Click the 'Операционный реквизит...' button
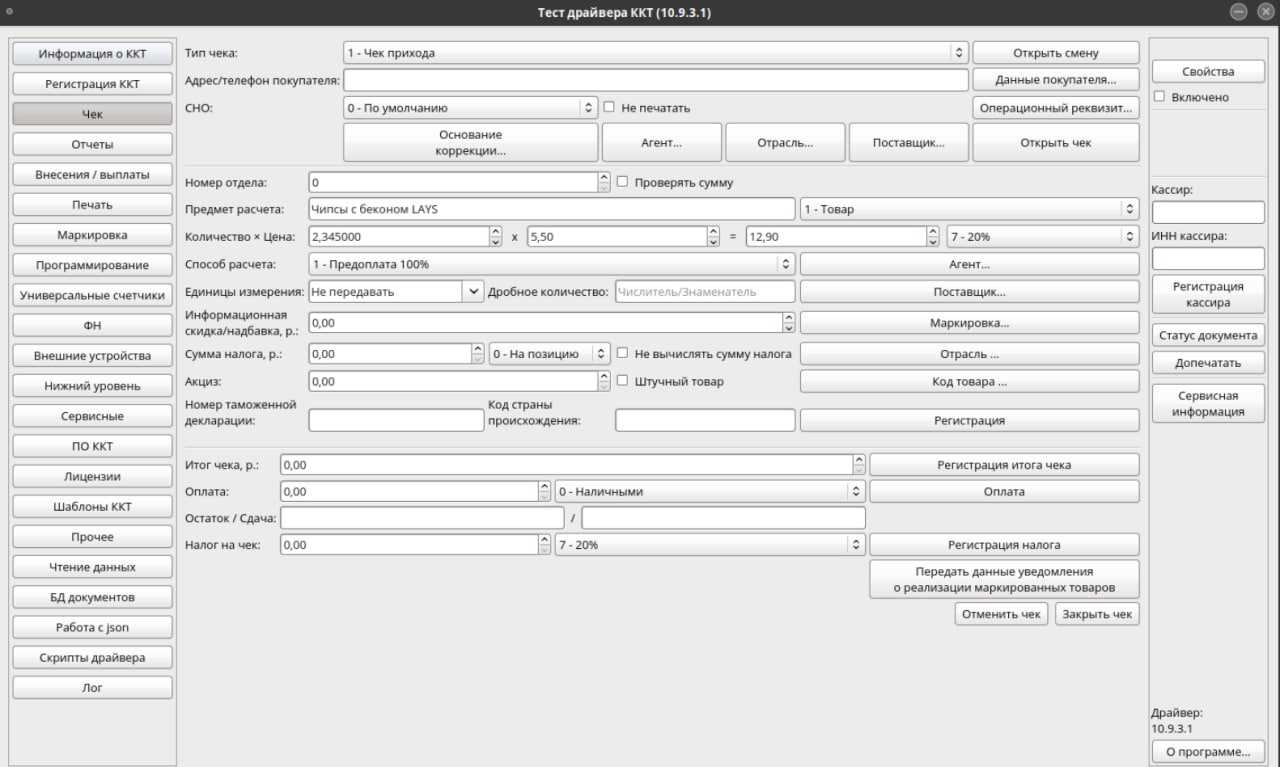This screenshot has width=1280, height=767. pos(1056,107)
